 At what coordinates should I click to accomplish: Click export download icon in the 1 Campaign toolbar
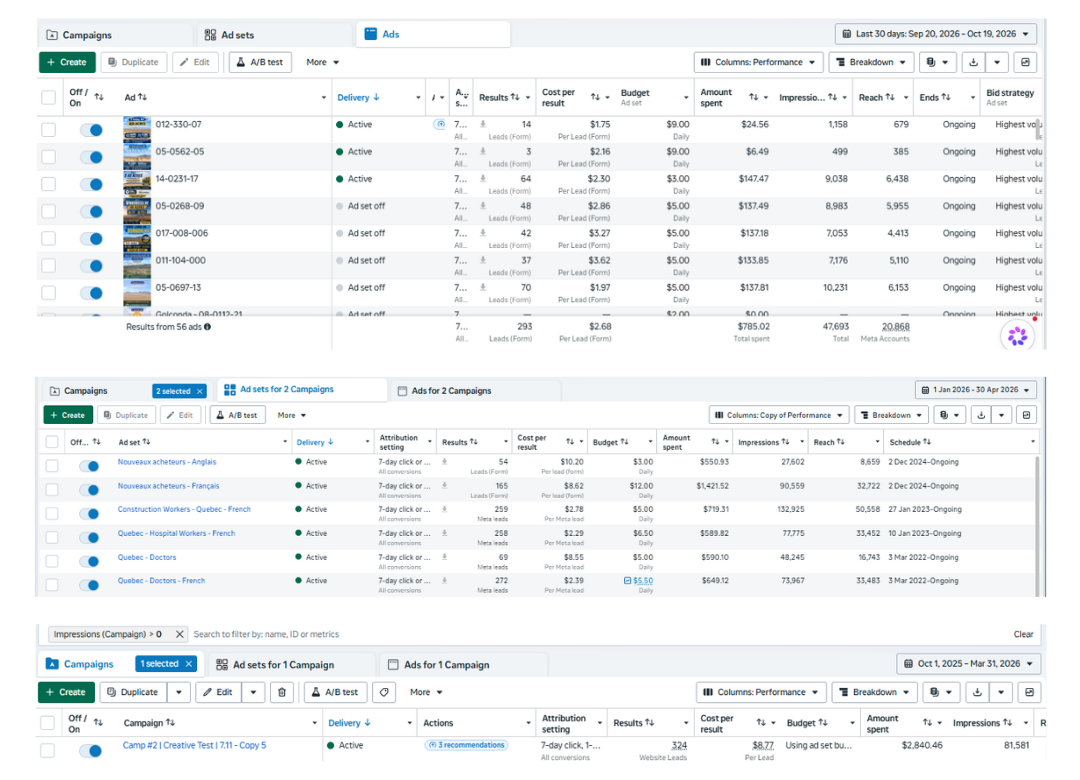[x=977, y=692]
